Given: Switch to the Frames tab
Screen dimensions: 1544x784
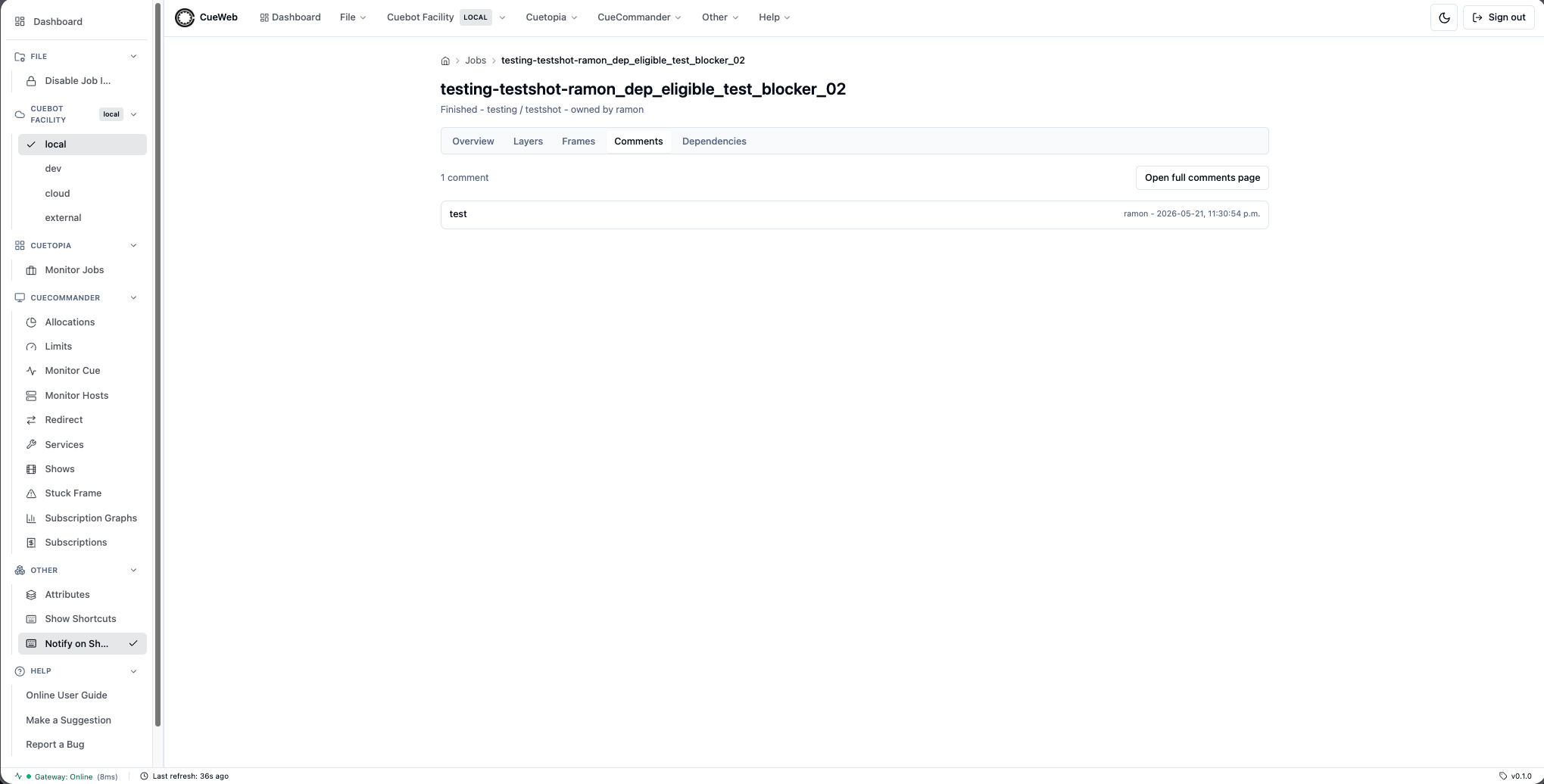Looking at the screenshot, I should (579, 142).
